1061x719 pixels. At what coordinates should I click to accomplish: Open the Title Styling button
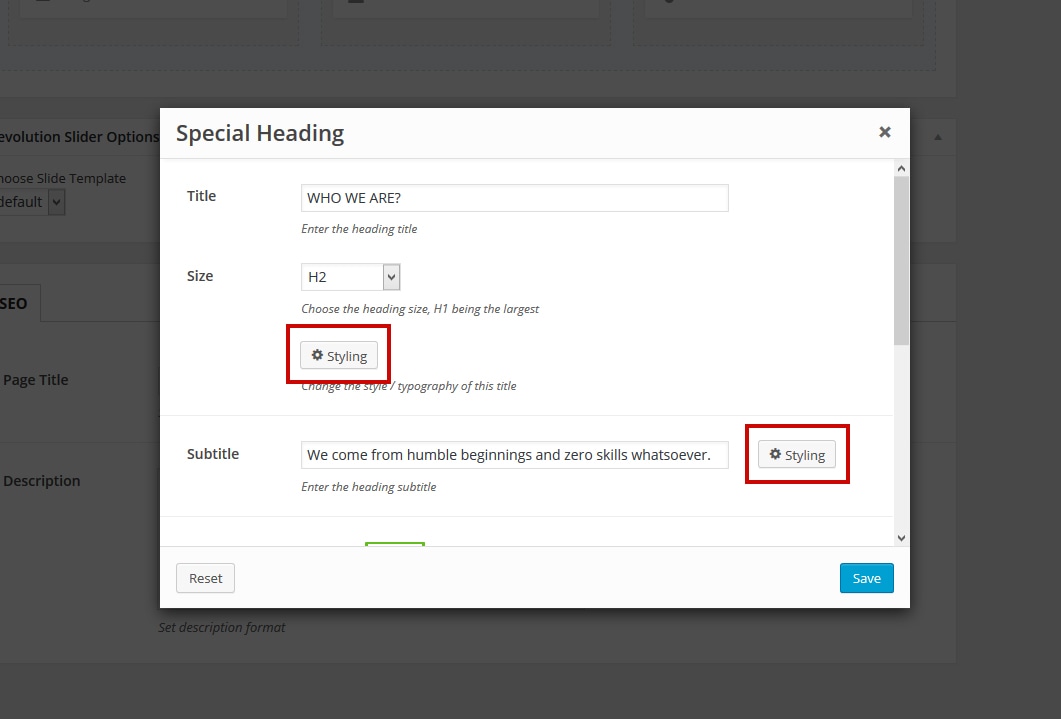pyautogui.click(x=339, y=356)
